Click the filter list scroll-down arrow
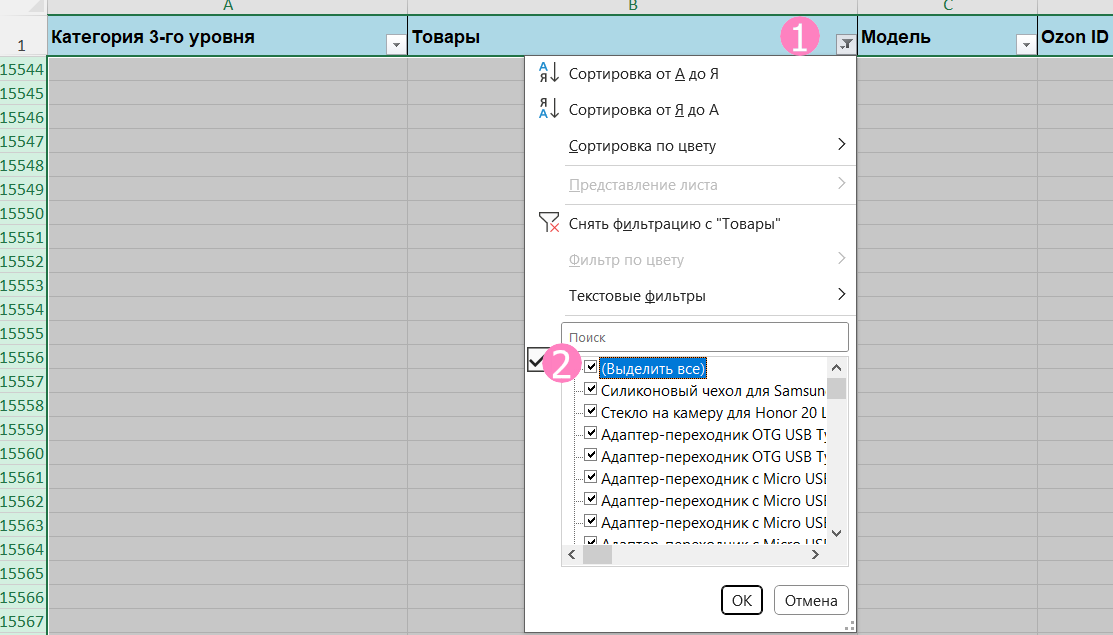The image size is (1113, 635). pos(836,533)
